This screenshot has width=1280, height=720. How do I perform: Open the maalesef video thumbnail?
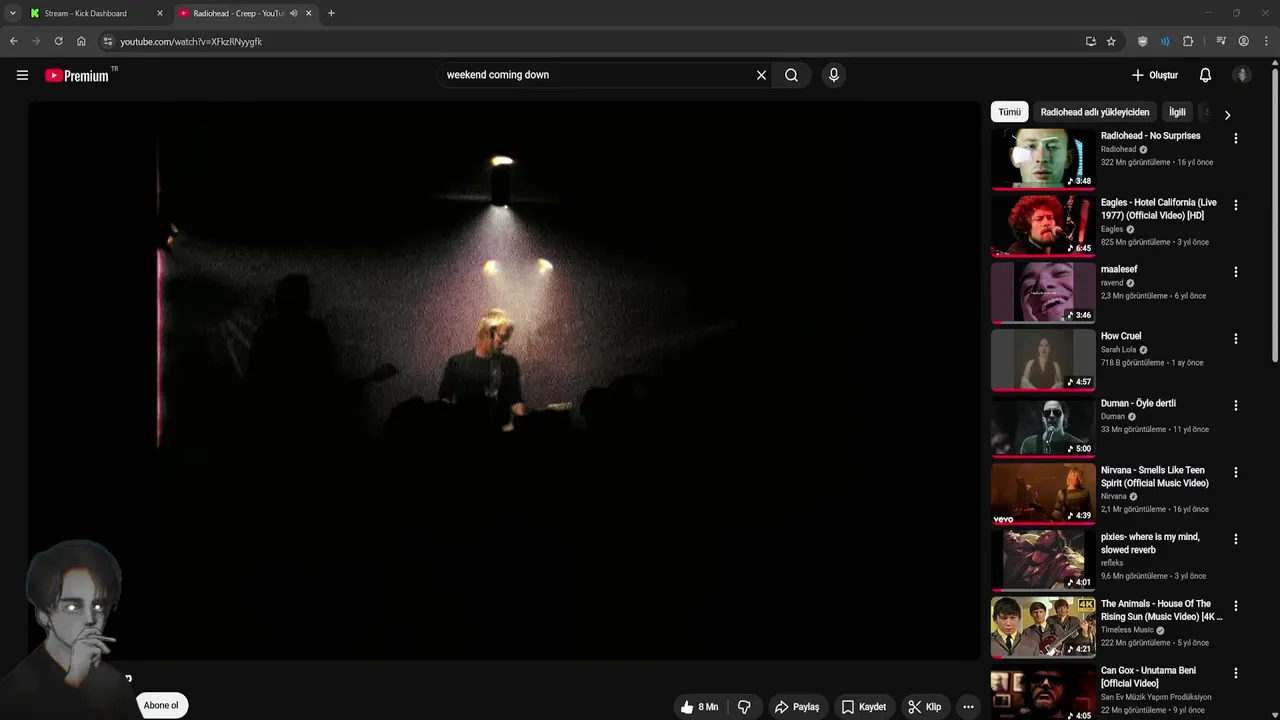click(x=1043, y=292)
